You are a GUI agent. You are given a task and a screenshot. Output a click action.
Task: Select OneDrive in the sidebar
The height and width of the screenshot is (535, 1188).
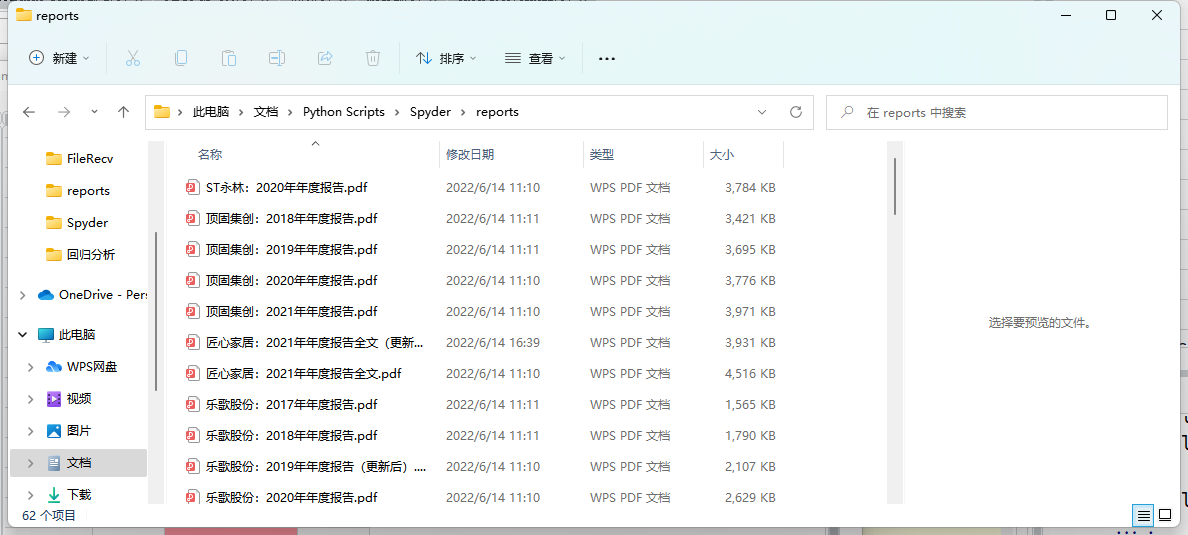point(92,295)
